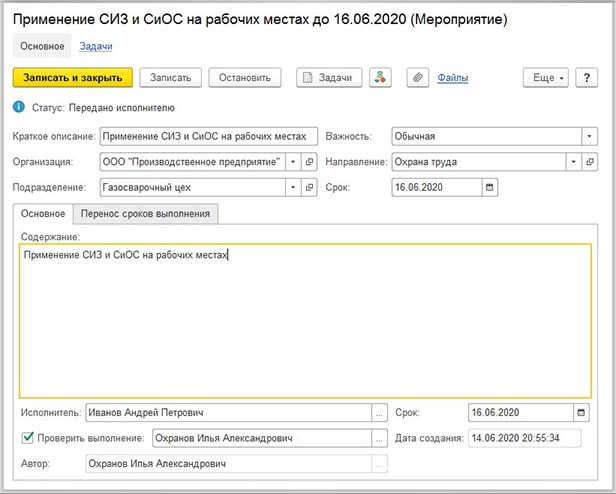Open the Организация field's linked record icon

point(309,162)
